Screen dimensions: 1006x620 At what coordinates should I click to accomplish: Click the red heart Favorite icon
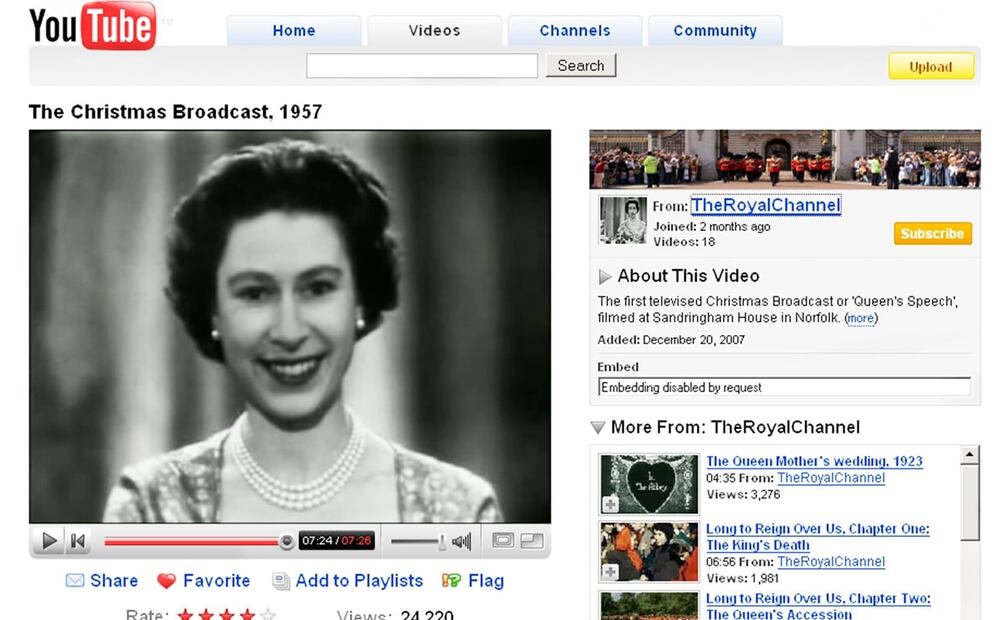[x=166, y=581]
